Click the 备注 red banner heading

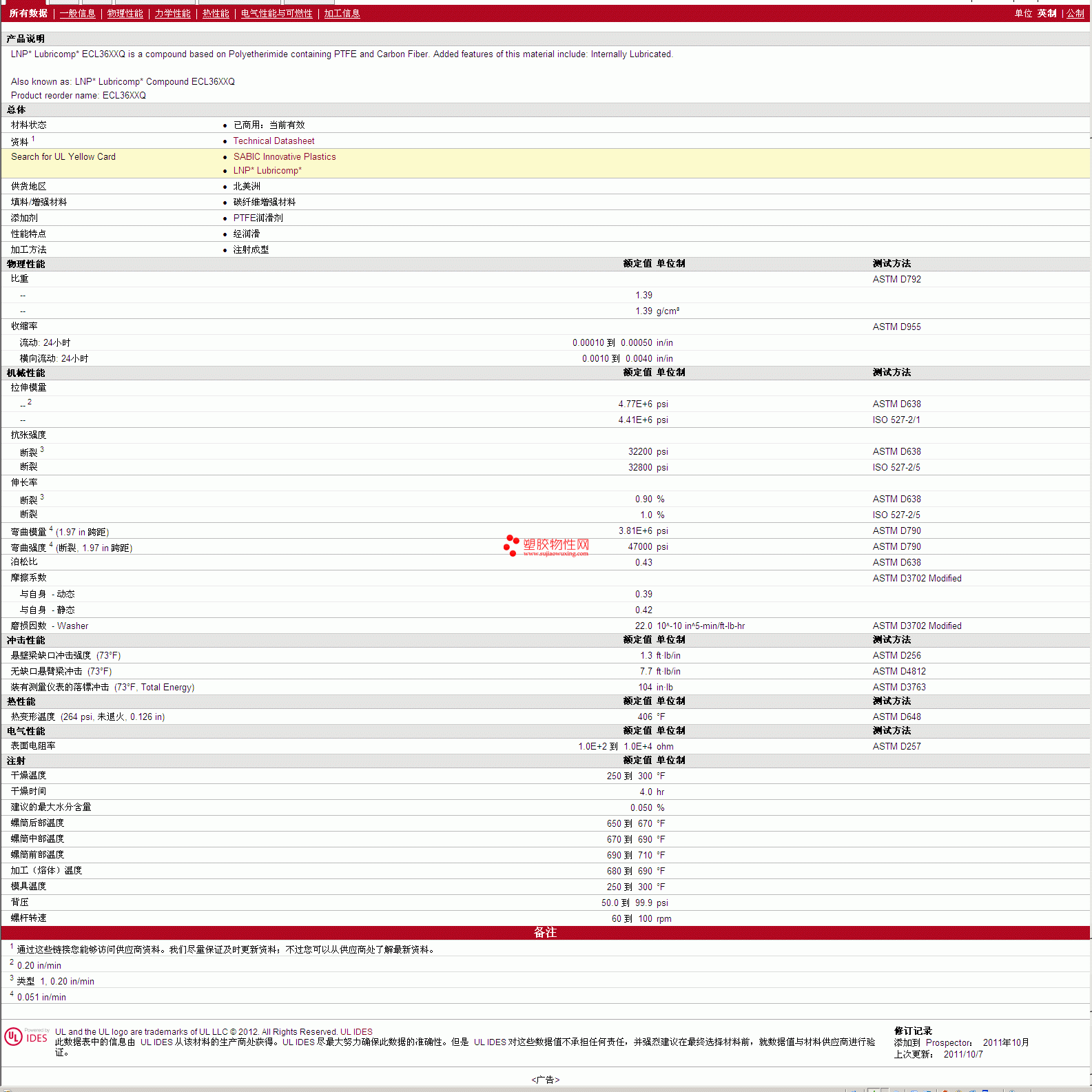point(545,932)
